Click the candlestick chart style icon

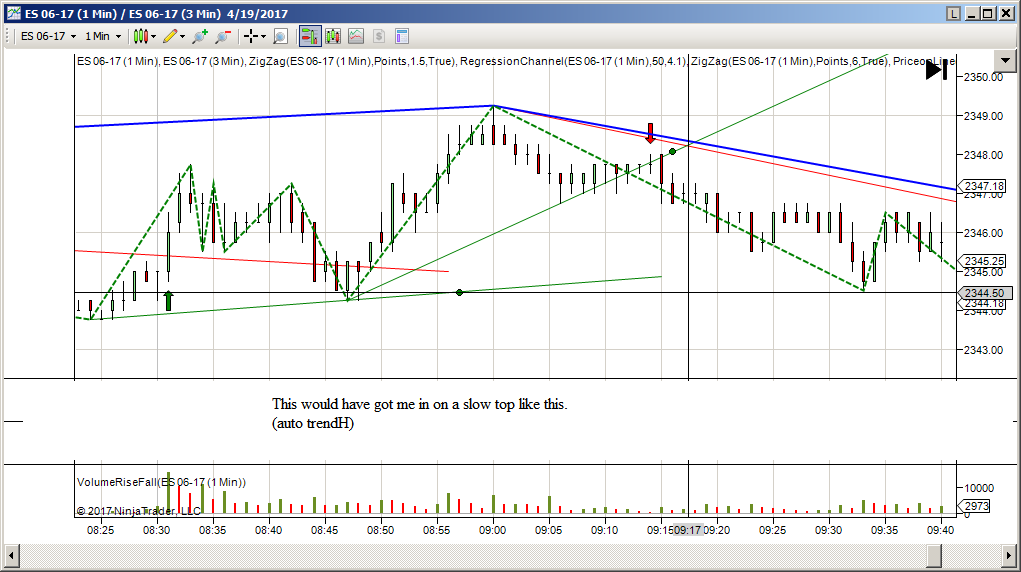coord(141,36)
